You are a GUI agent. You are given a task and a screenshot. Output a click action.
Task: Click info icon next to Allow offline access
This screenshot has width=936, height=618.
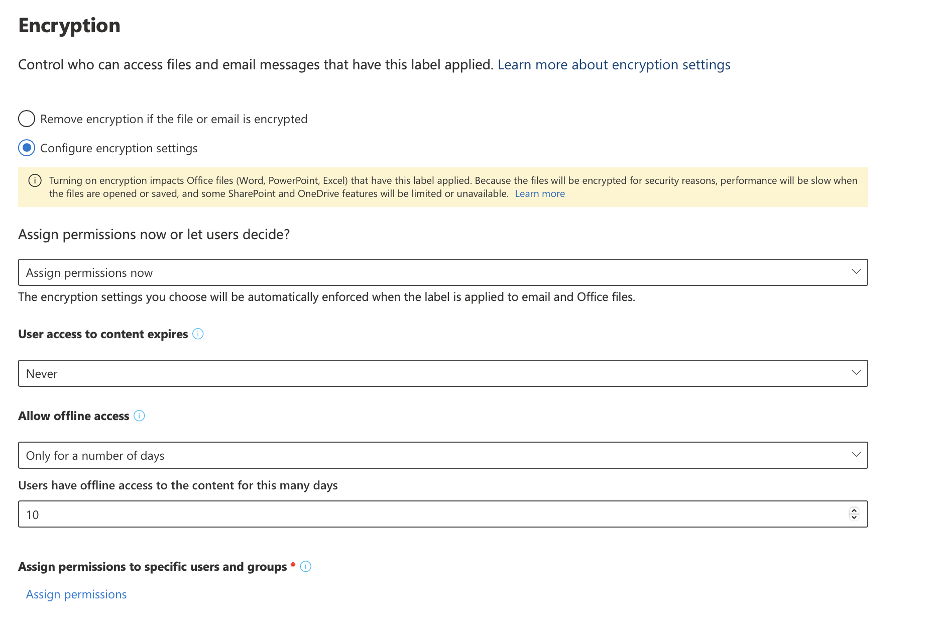tap(140, 416)
